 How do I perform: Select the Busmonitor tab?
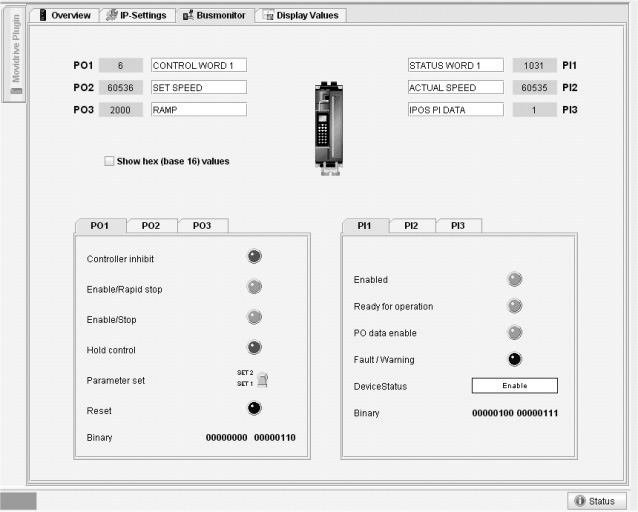click(215, 15)
